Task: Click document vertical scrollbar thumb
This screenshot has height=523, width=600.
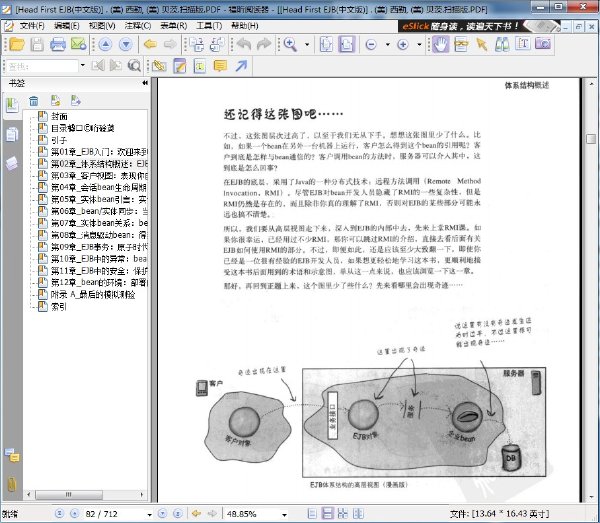Action: (591, 138)
